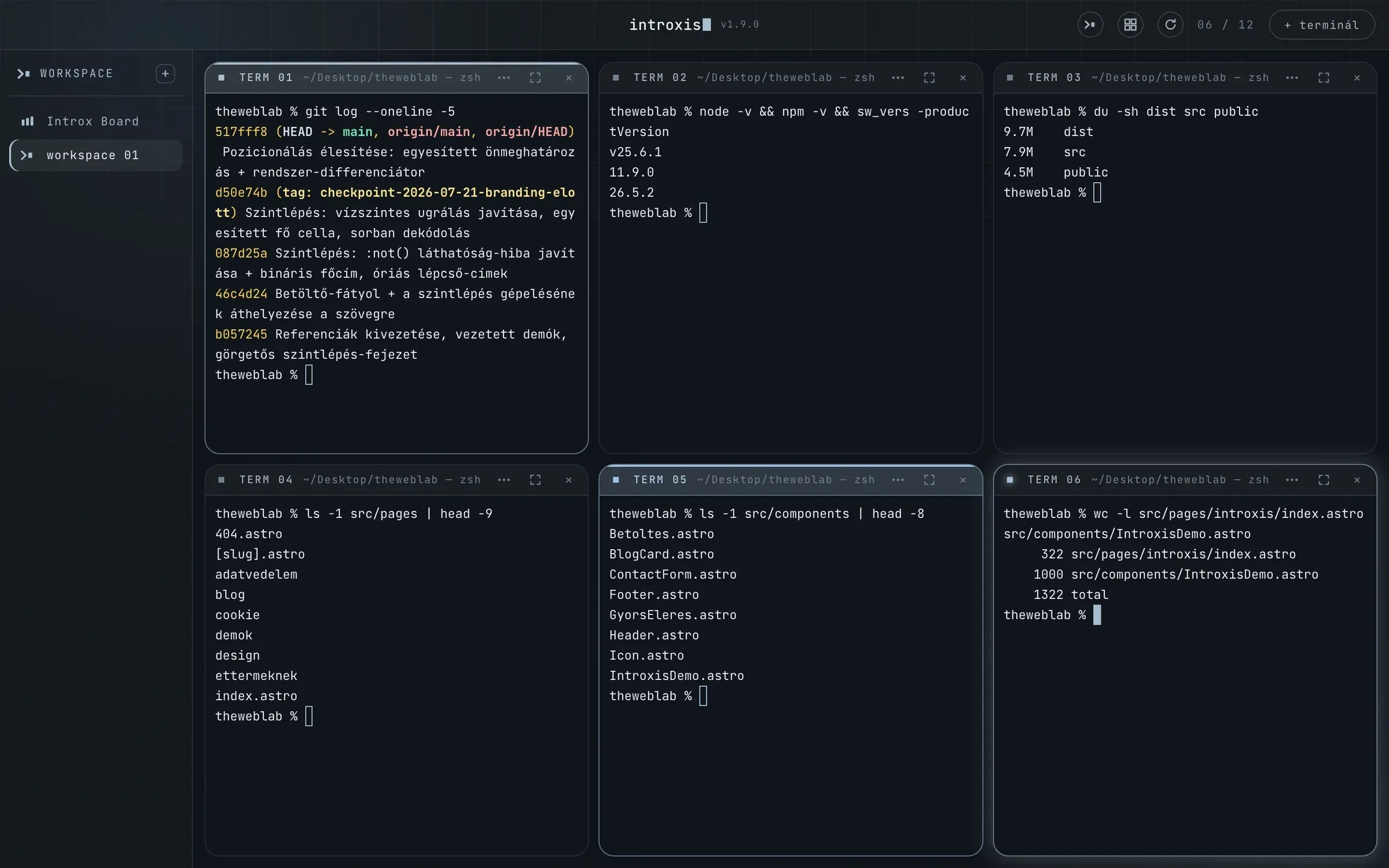Close the TERM 05 panel
This screenshot has width=1389, height=868.
pos(963,480)
